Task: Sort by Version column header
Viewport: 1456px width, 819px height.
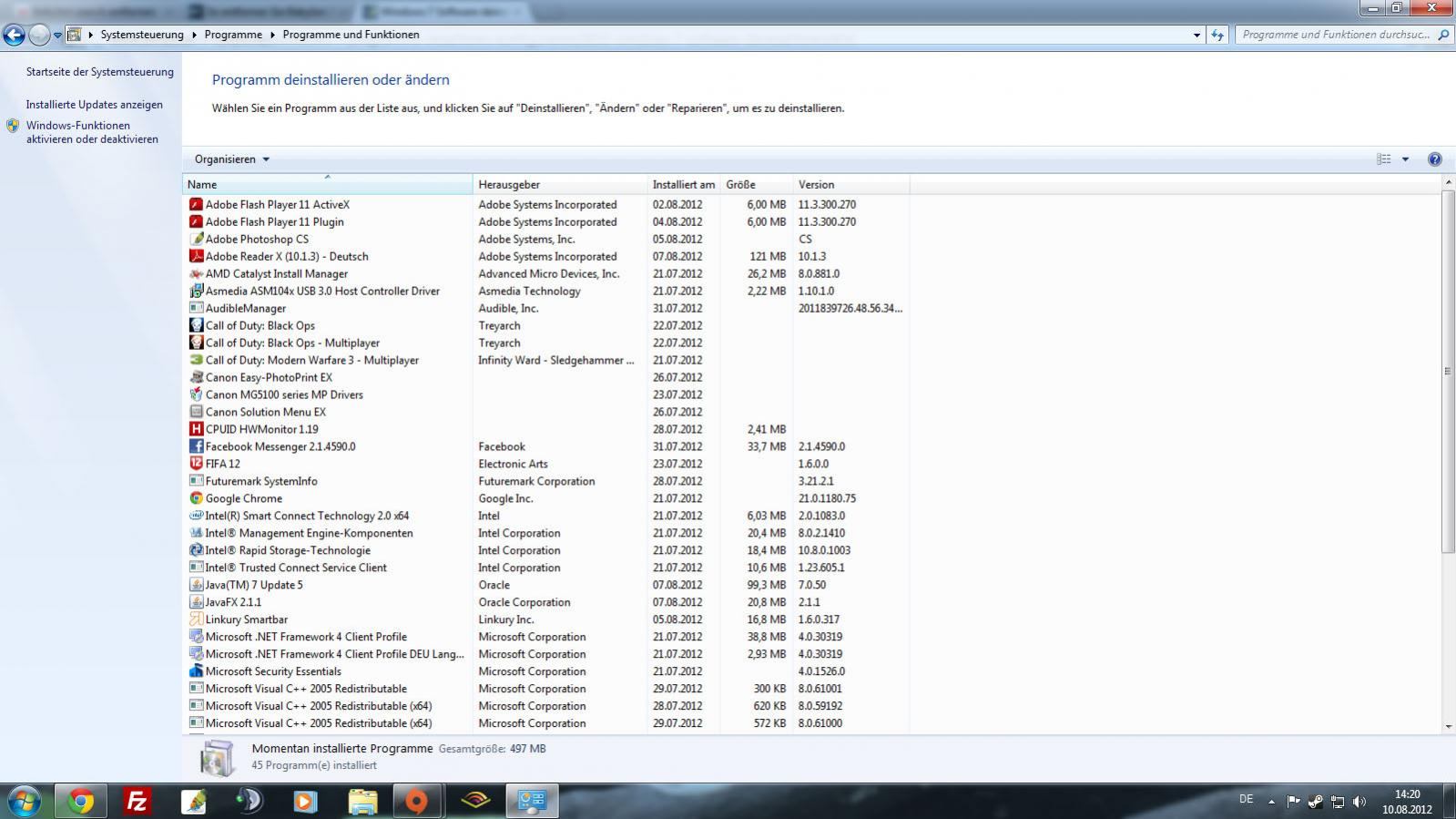Action: point(851,185)
